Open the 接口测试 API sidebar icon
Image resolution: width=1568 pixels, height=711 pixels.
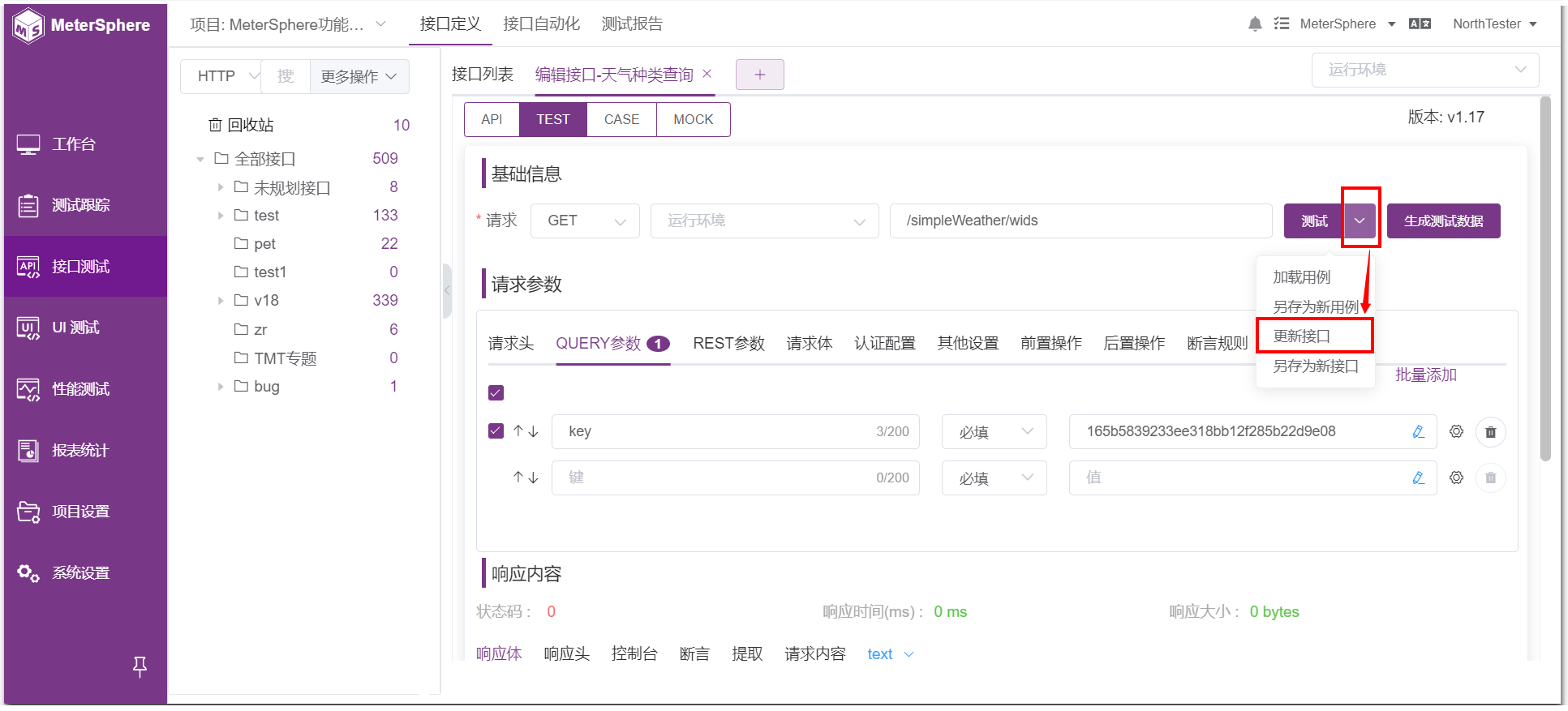pyautogui.click(x=28, y=267)
